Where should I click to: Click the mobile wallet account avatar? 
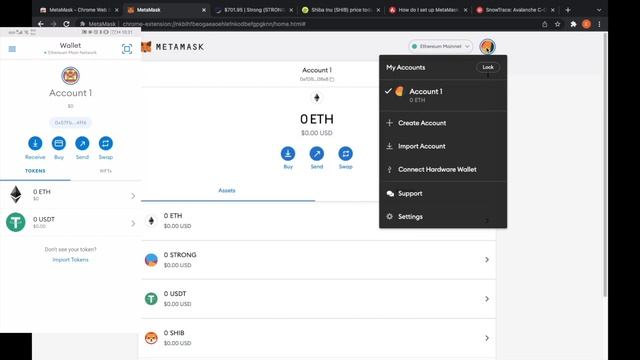coord(70,76)
